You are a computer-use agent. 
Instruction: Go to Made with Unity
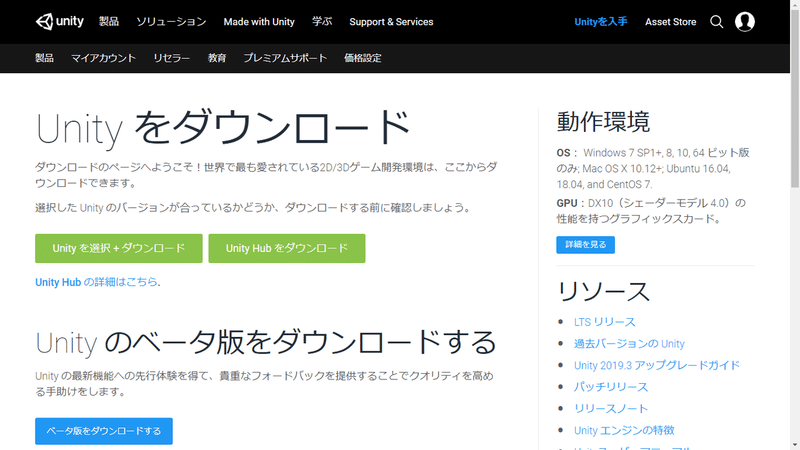(x=259, y=22)
